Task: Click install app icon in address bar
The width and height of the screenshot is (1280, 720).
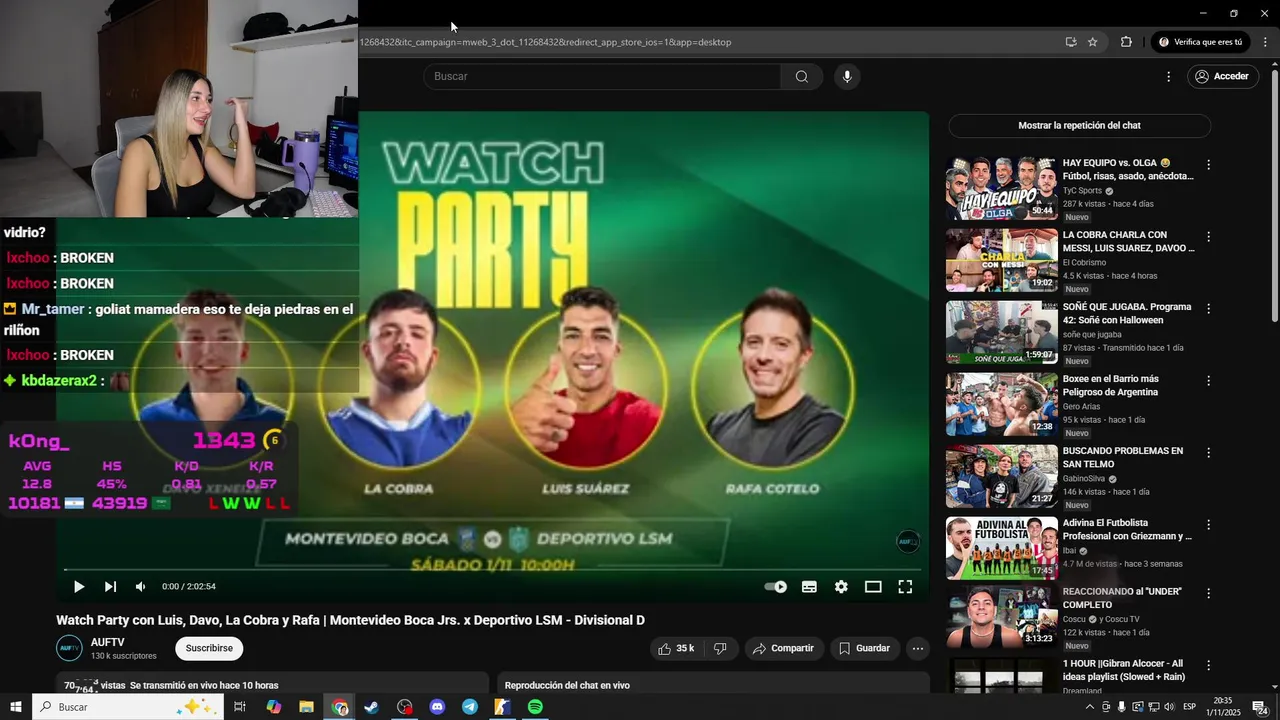Action: pyautogui.click(x=1071, y=42)
